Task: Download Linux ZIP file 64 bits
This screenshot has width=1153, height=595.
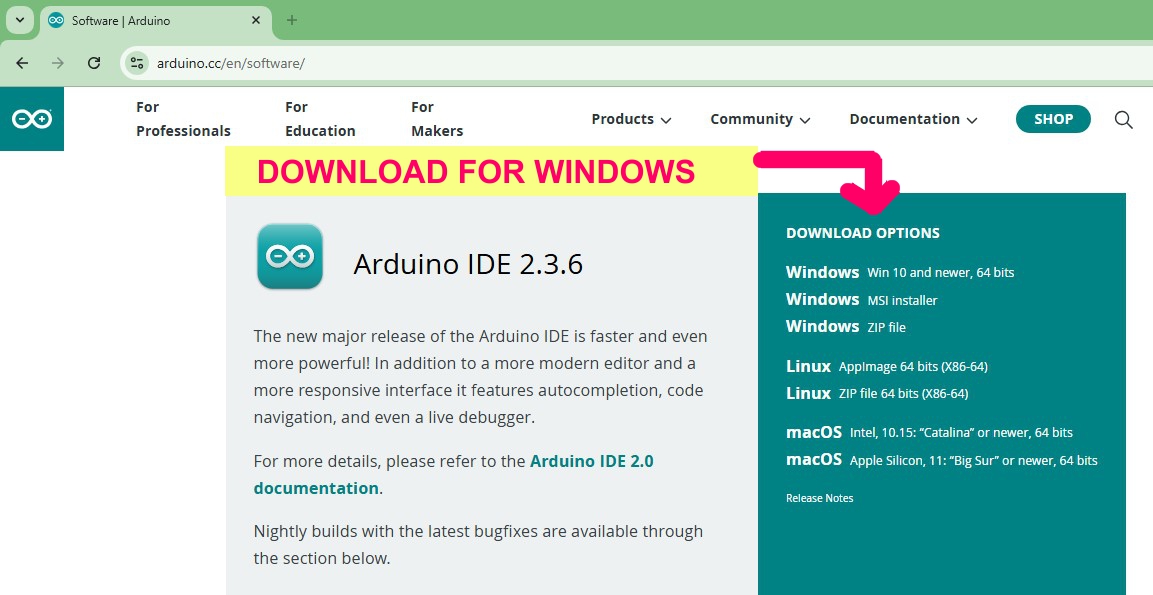Action: coord(877,393)
